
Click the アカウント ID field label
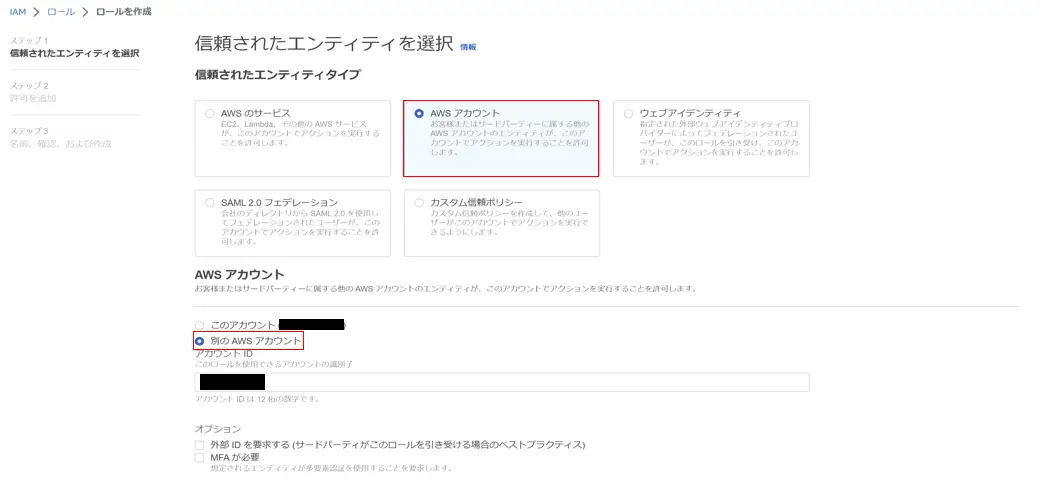click(x=224, y=353)
